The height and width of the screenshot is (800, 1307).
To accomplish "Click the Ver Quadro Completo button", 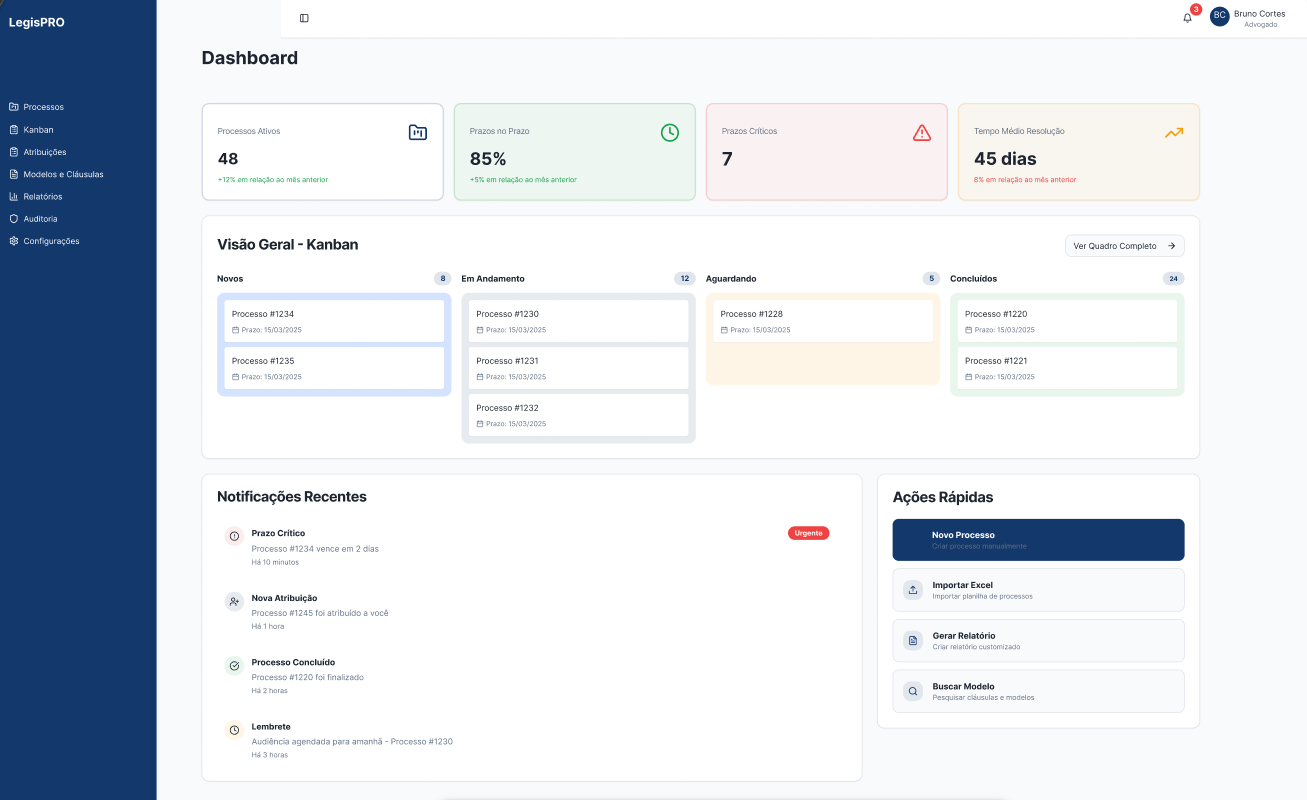I will (1124, 246).
